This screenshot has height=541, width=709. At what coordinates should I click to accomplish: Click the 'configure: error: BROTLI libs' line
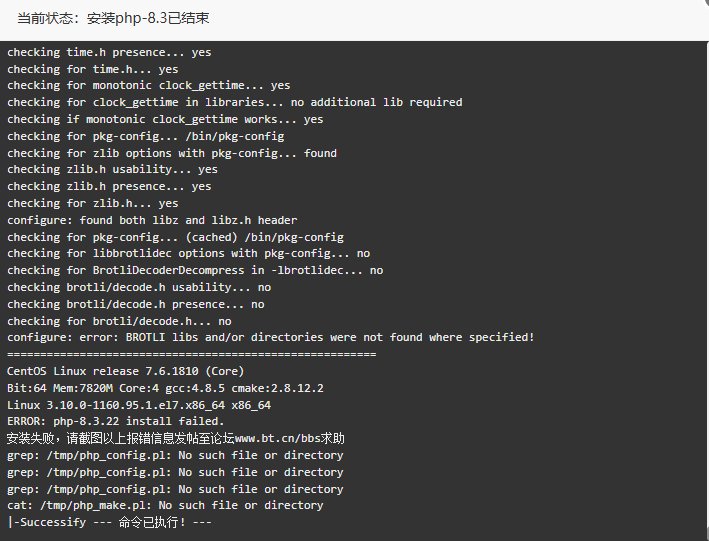coord(270,337)
